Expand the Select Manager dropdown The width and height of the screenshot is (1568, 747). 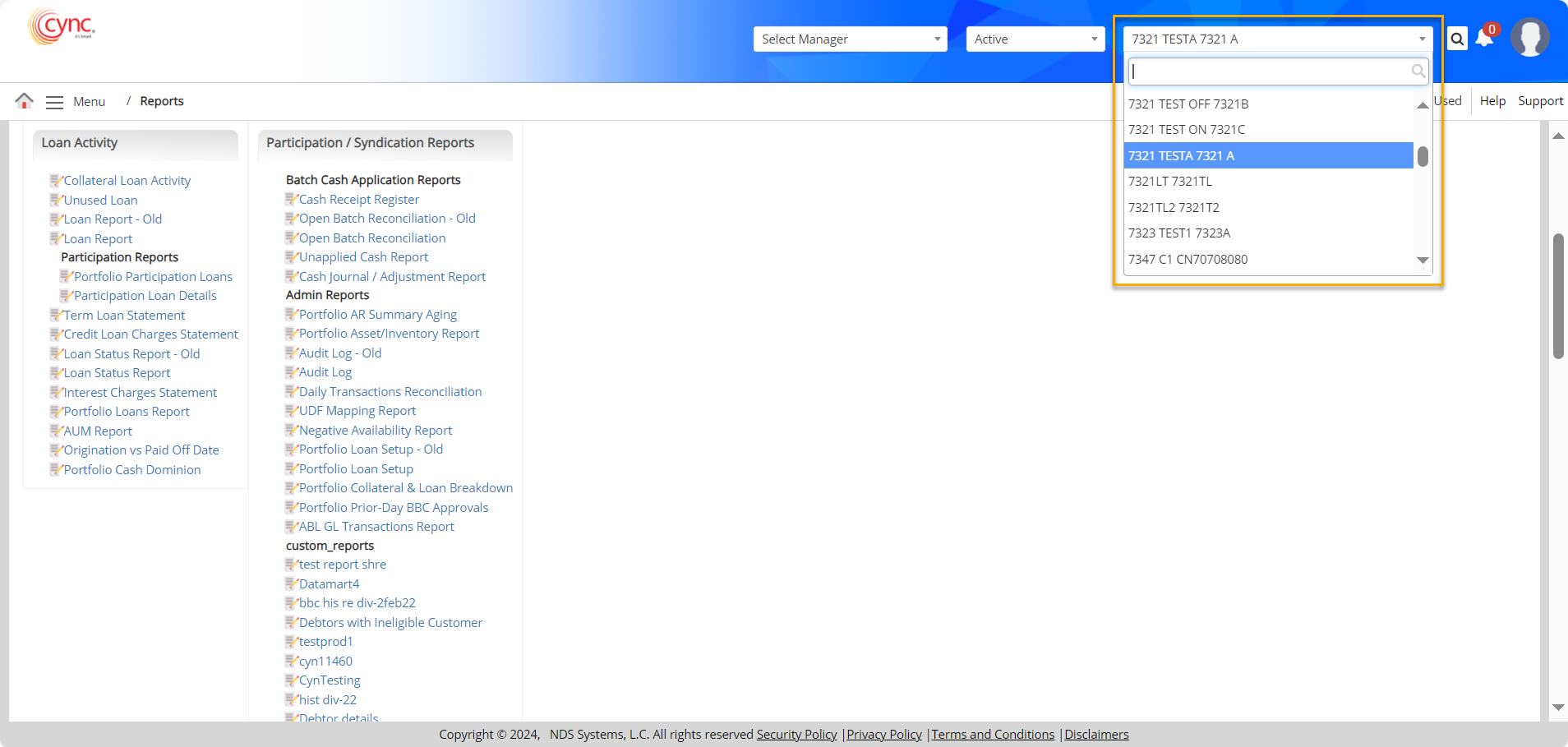(850, 39)
